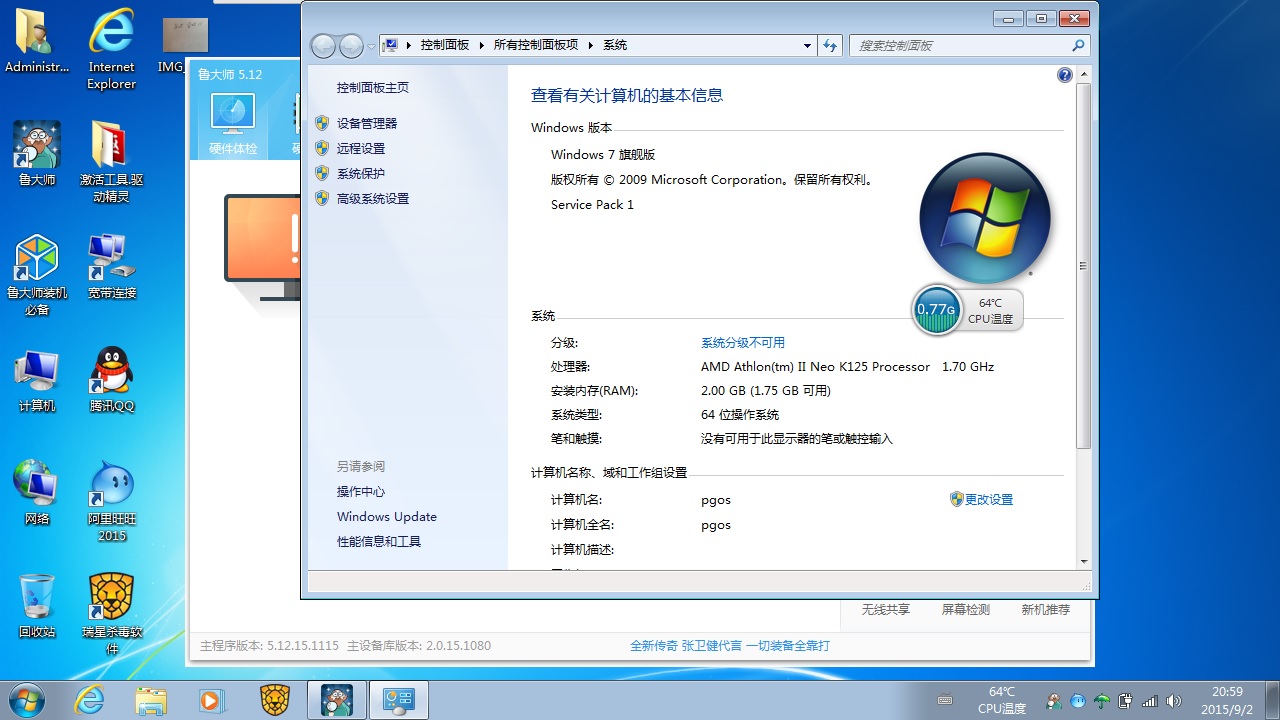Open 设备管理器 in the control panel sidebar
The width and height of the screenshot is (1280, 720).
point(366,123)
